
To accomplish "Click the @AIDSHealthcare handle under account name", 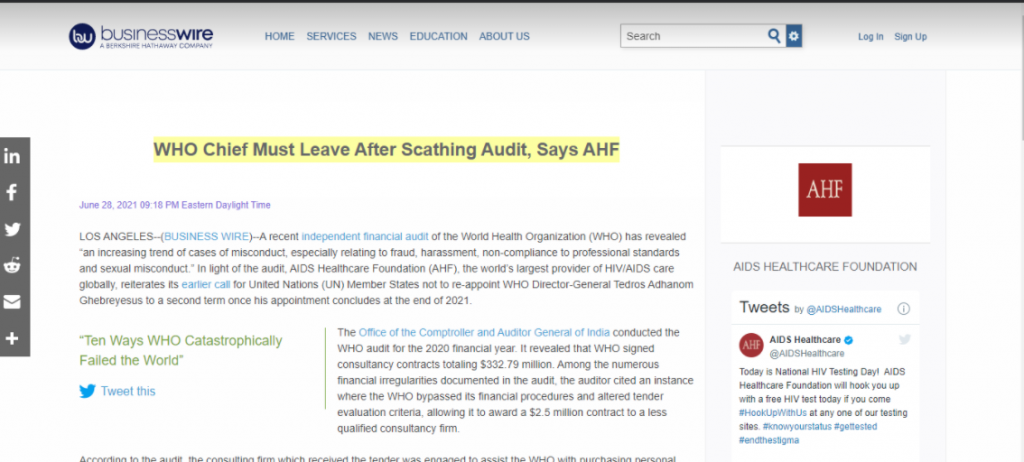I will (807, 354).
